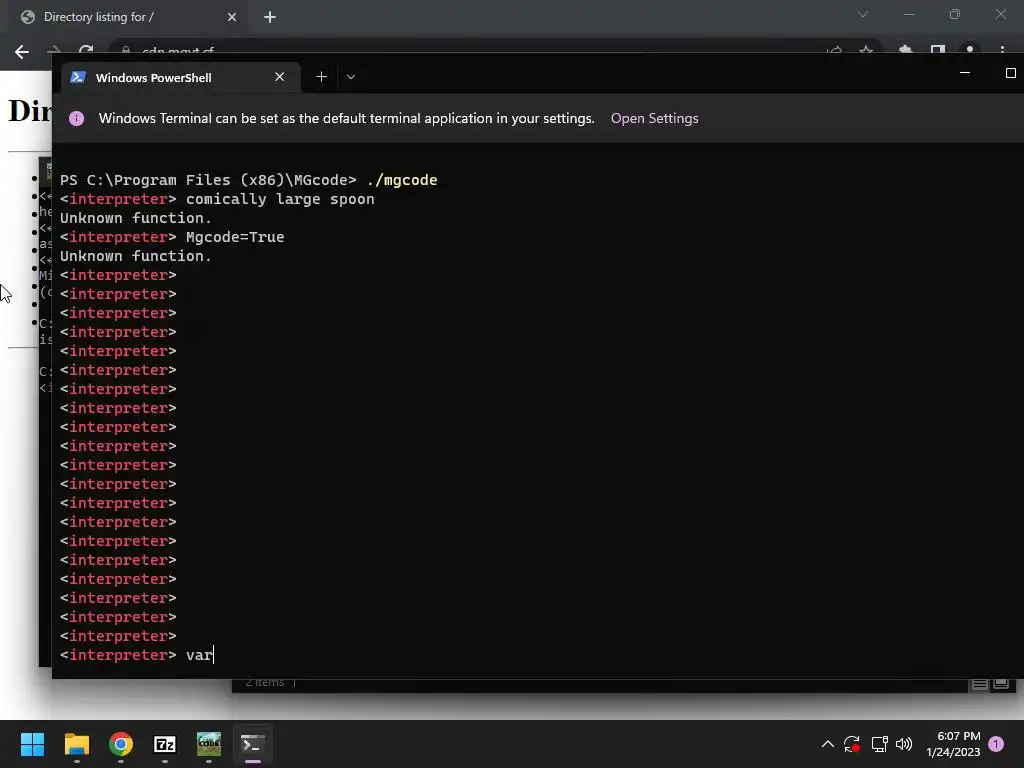The image size is (1024, 768).
Task: Open the clock showing 6:07 PM
Action: (953, 744)
